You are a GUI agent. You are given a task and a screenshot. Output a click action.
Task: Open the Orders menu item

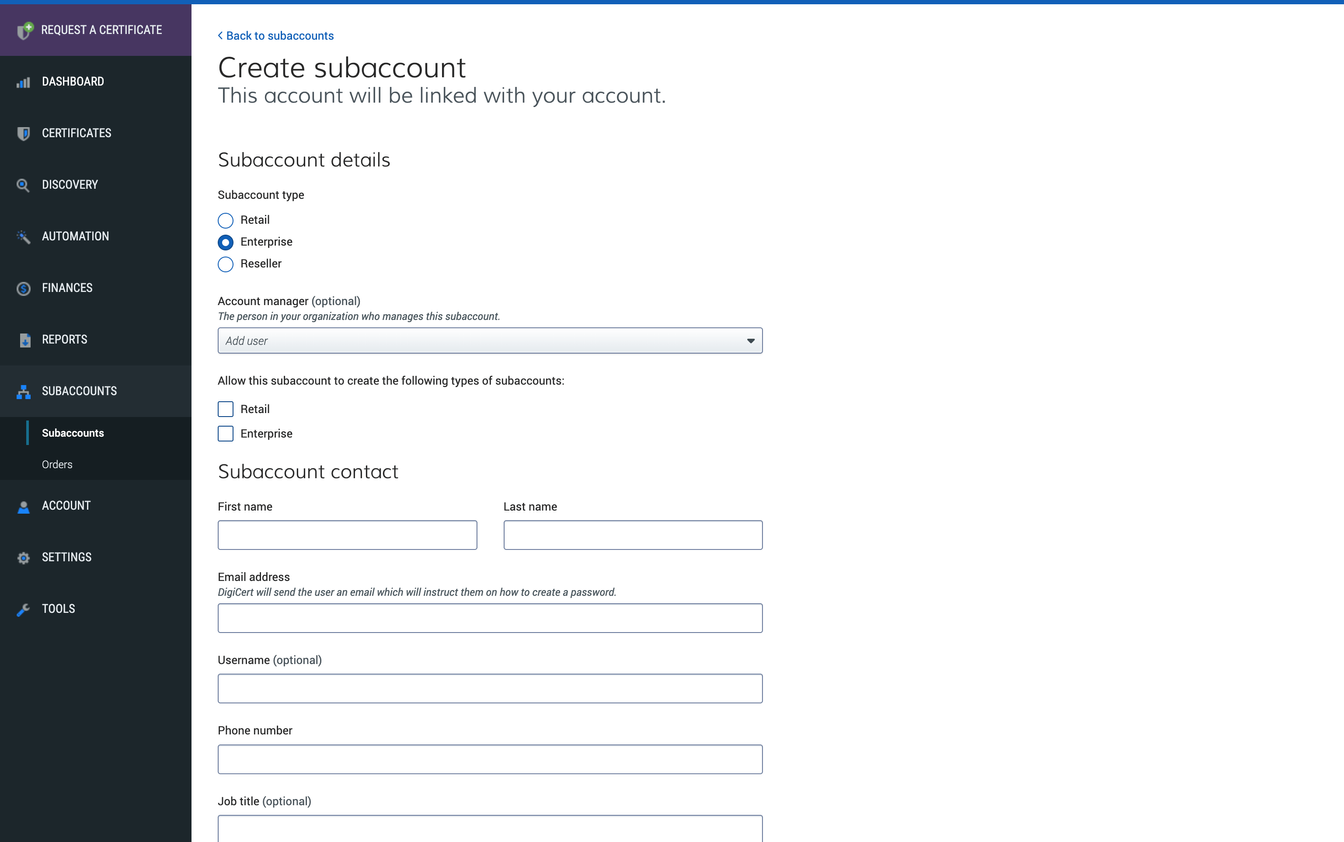tap(57, 464)
